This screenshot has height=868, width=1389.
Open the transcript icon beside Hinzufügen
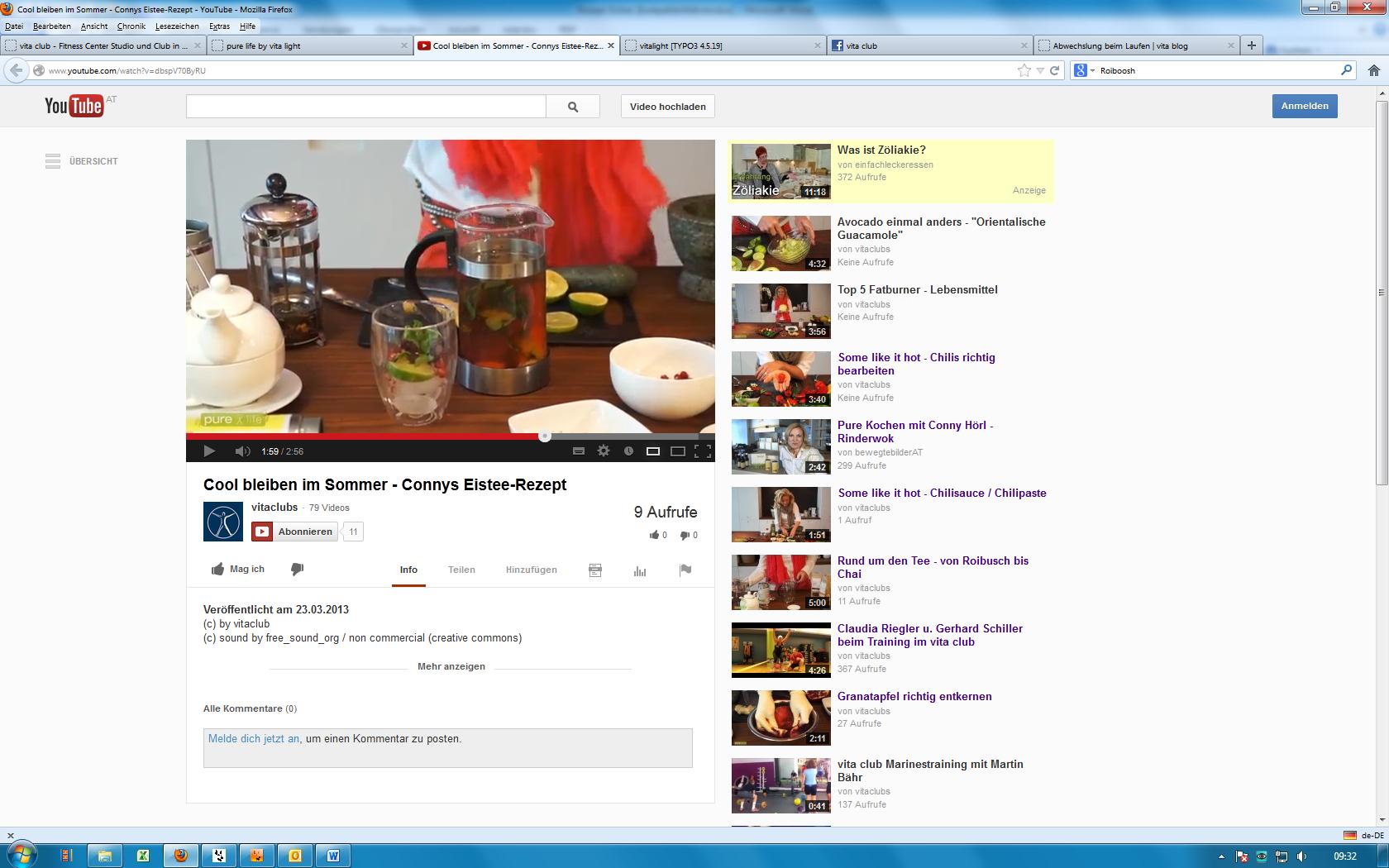(595, 570)
